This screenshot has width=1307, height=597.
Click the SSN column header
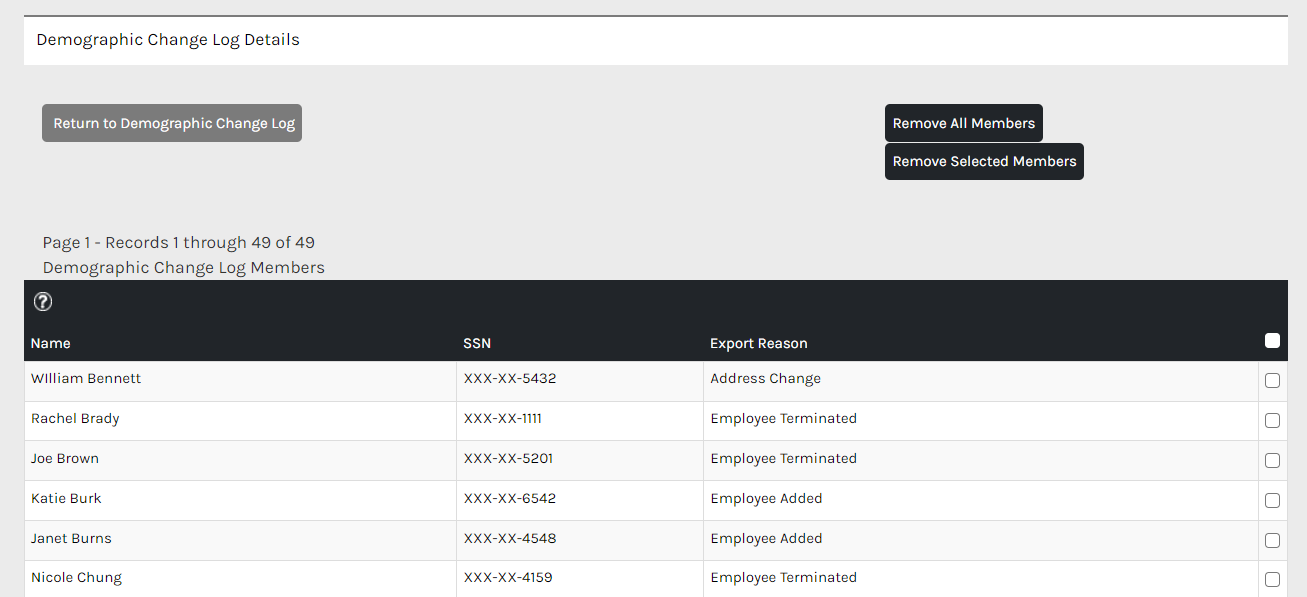tap(477, 343)
